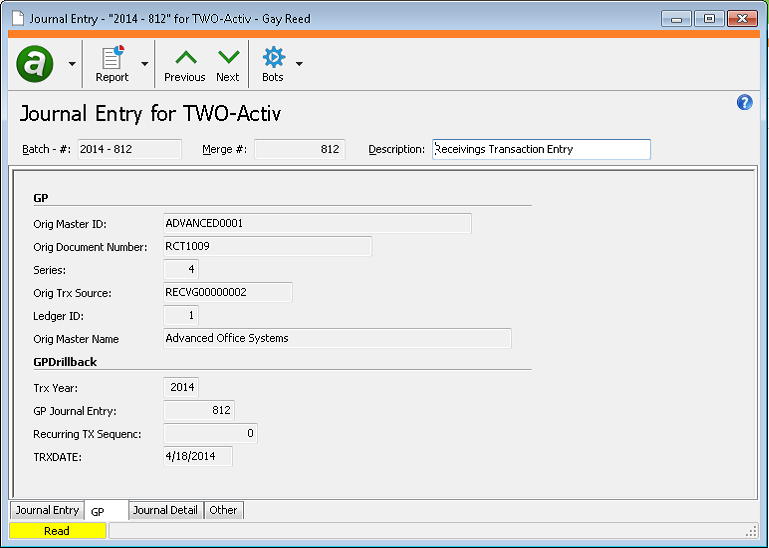Expand the Bots dropdown arrow
The image size is (769, 548).
[299, 64]
